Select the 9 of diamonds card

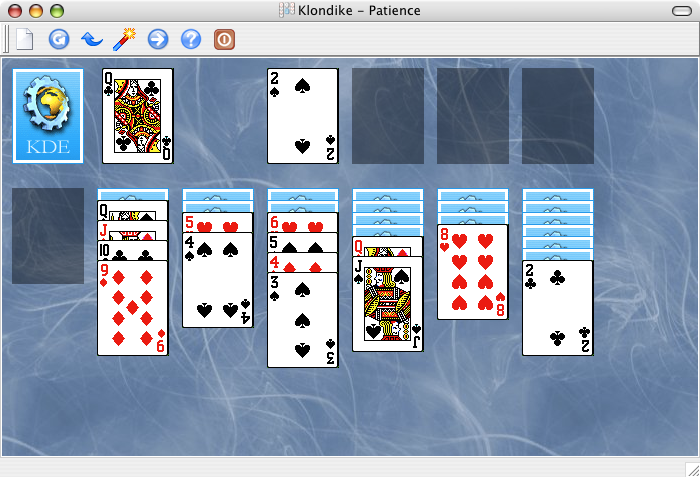point(133,308)
